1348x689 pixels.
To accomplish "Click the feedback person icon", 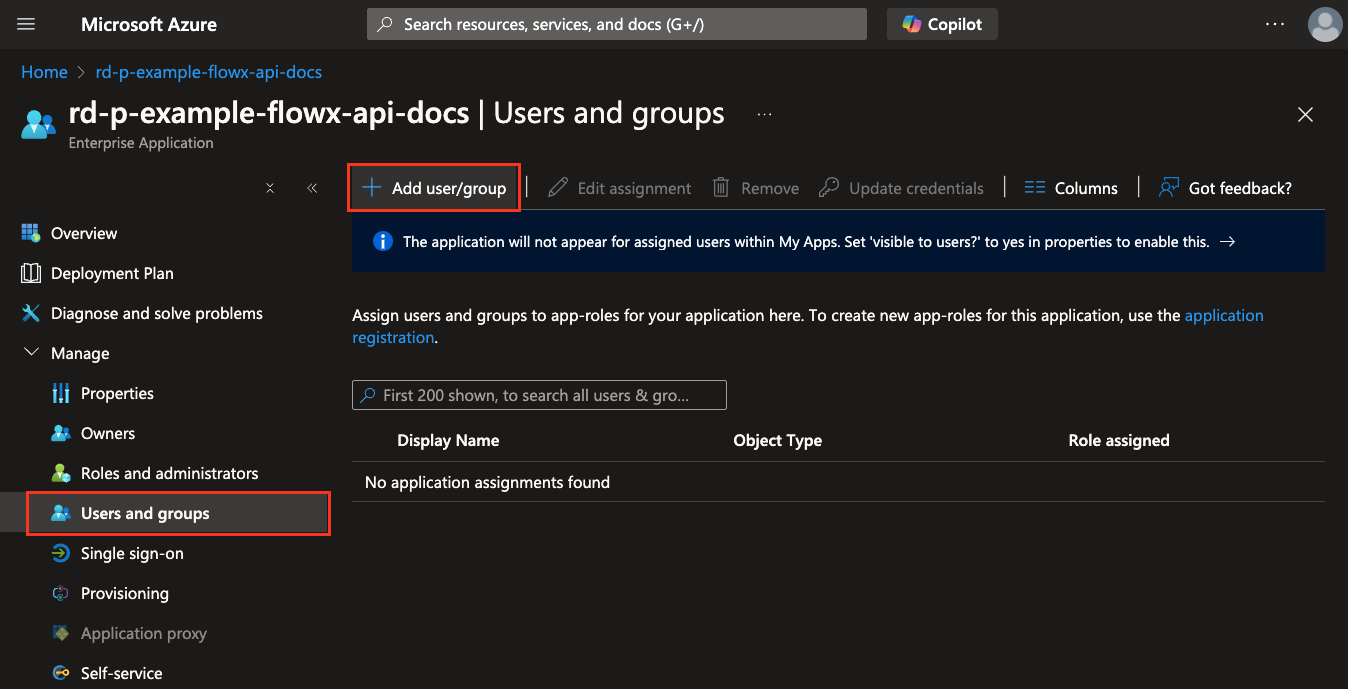I will click(1168, 187).
